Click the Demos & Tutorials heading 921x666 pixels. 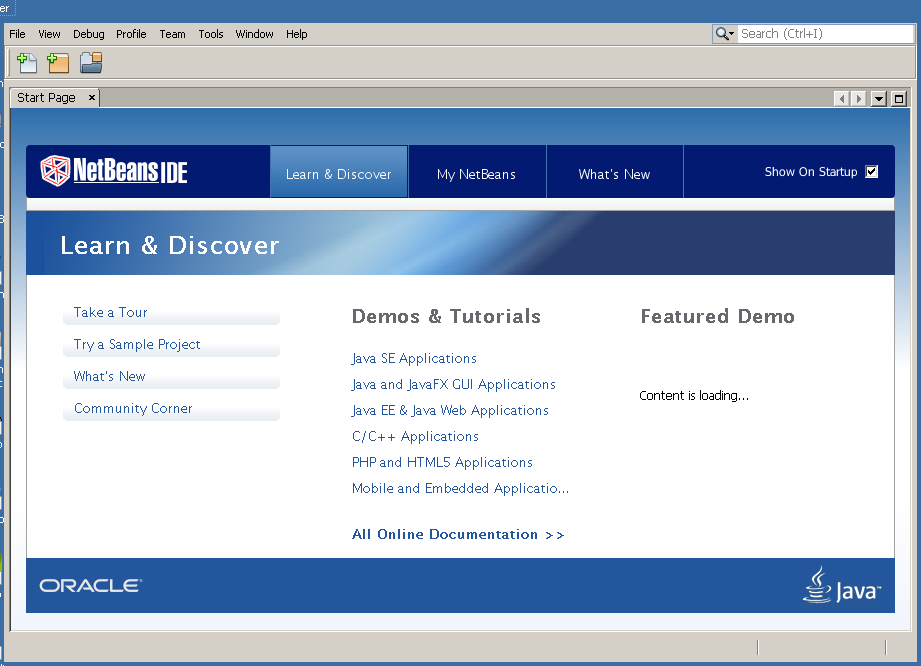click(446, 316)
